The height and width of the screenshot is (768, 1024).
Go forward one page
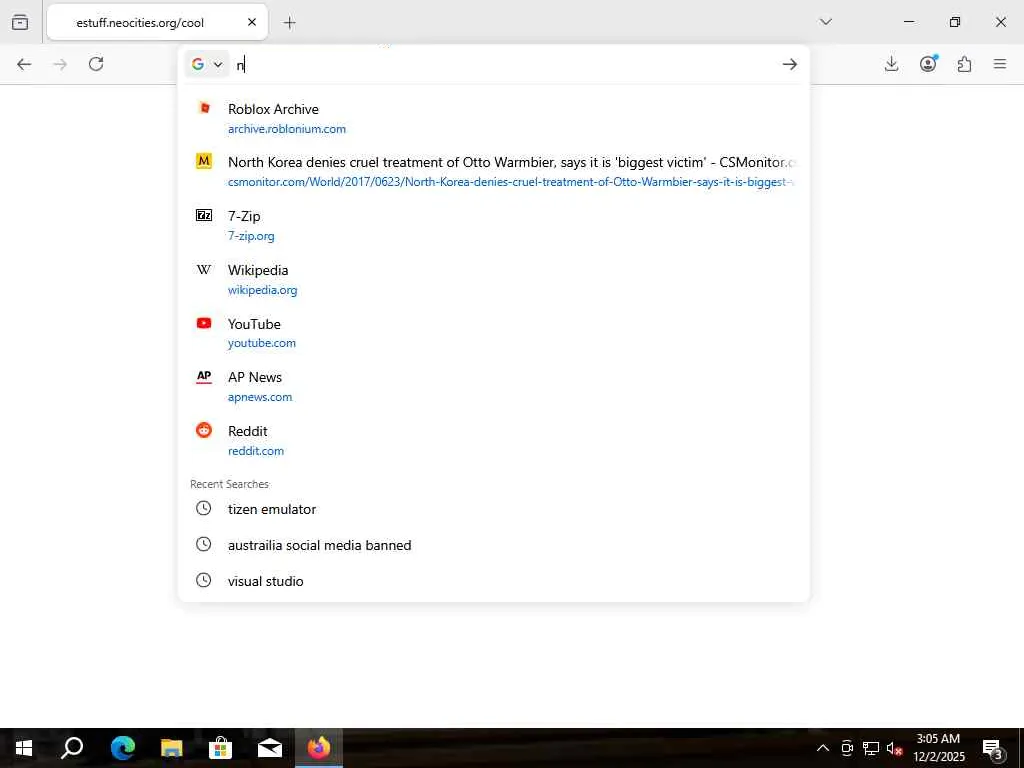60,64
